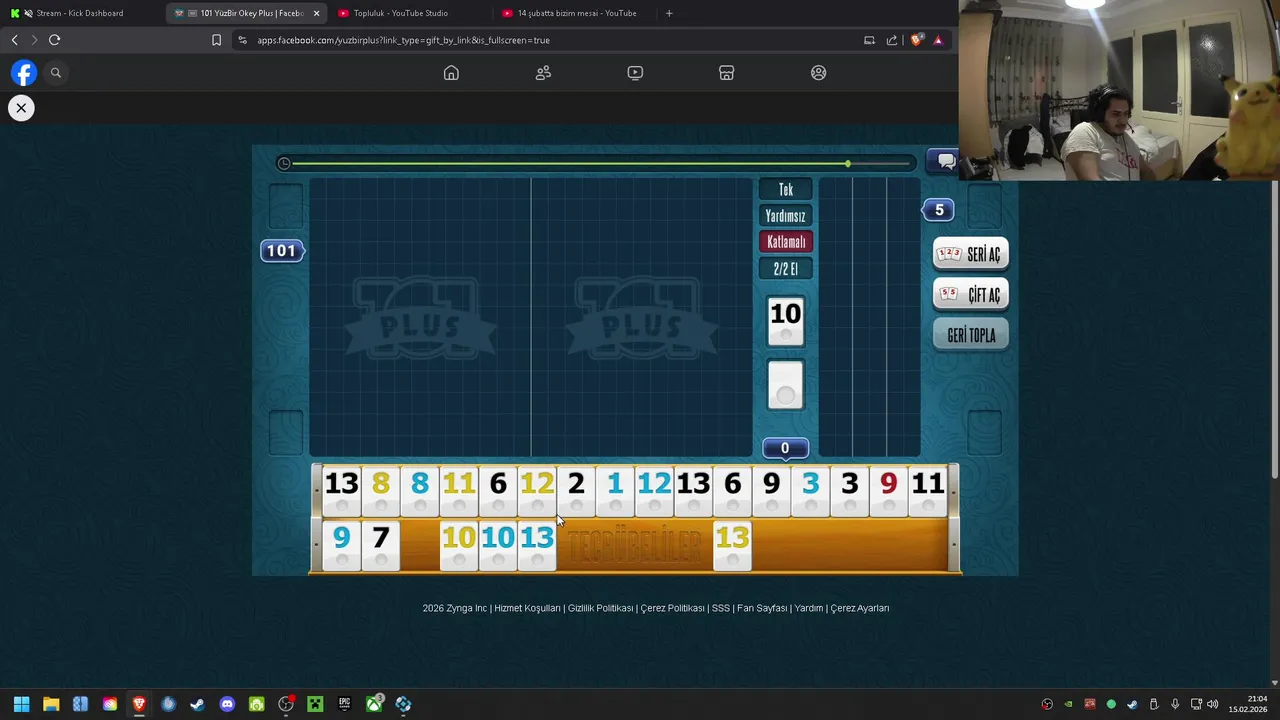Open the Hizmet Koşulları link

click(527, 608)
